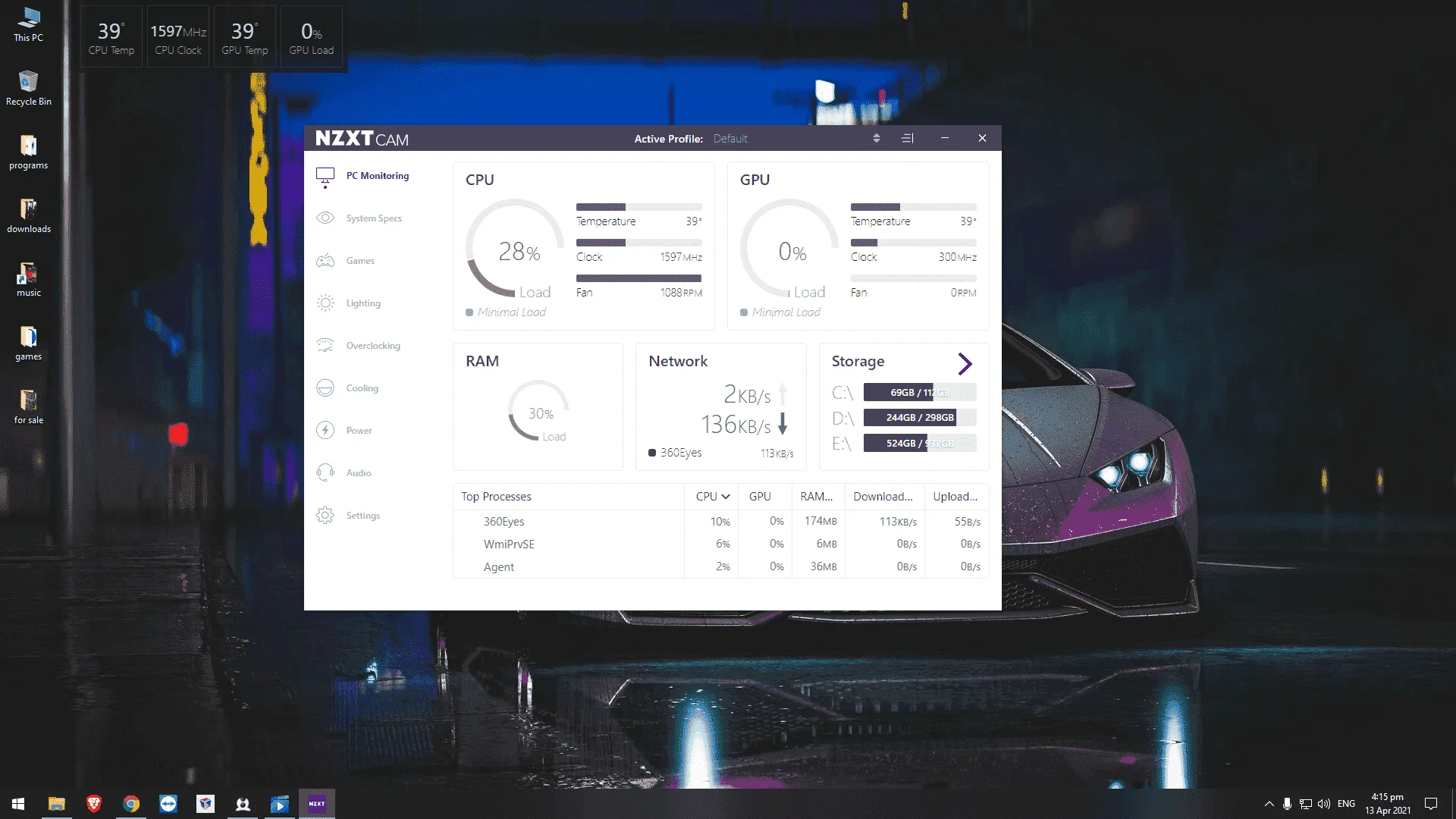This screenshot has width=1456, height=819.
Task: Show hidden icons in system tray
Action: (1269, 804)
